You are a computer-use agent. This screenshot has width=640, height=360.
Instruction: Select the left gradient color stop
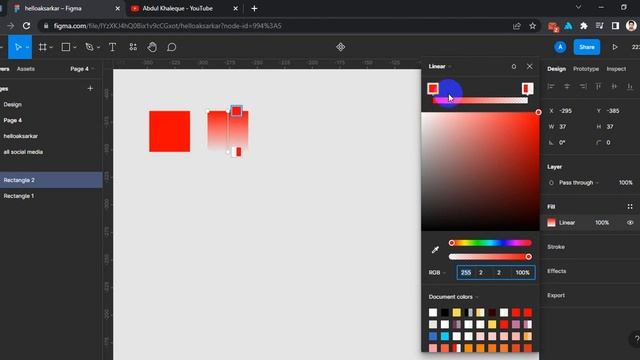click(x=433, y=89)
